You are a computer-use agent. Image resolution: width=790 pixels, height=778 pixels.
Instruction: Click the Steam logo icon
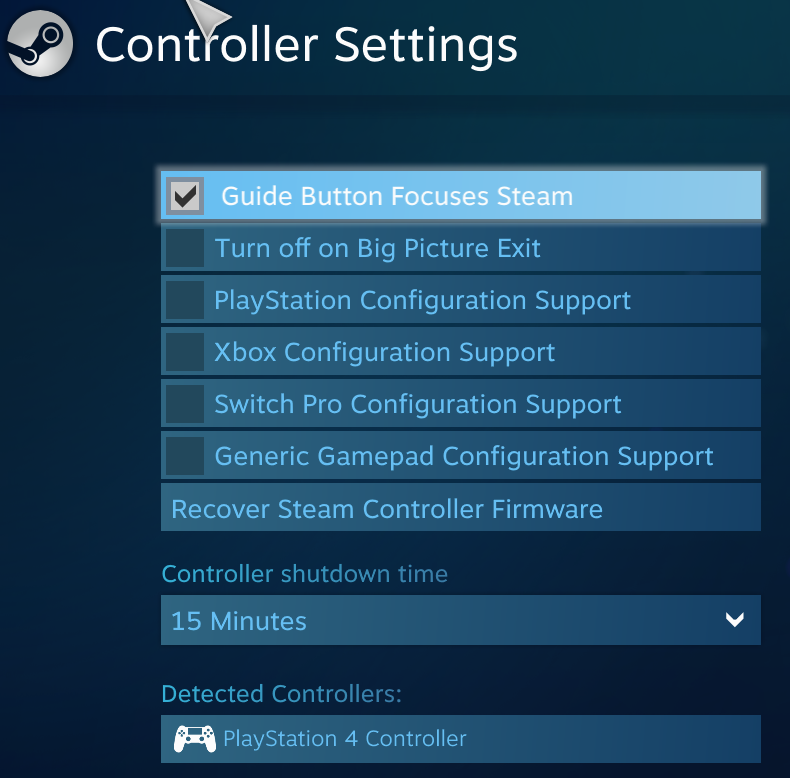tap(39, 45)
